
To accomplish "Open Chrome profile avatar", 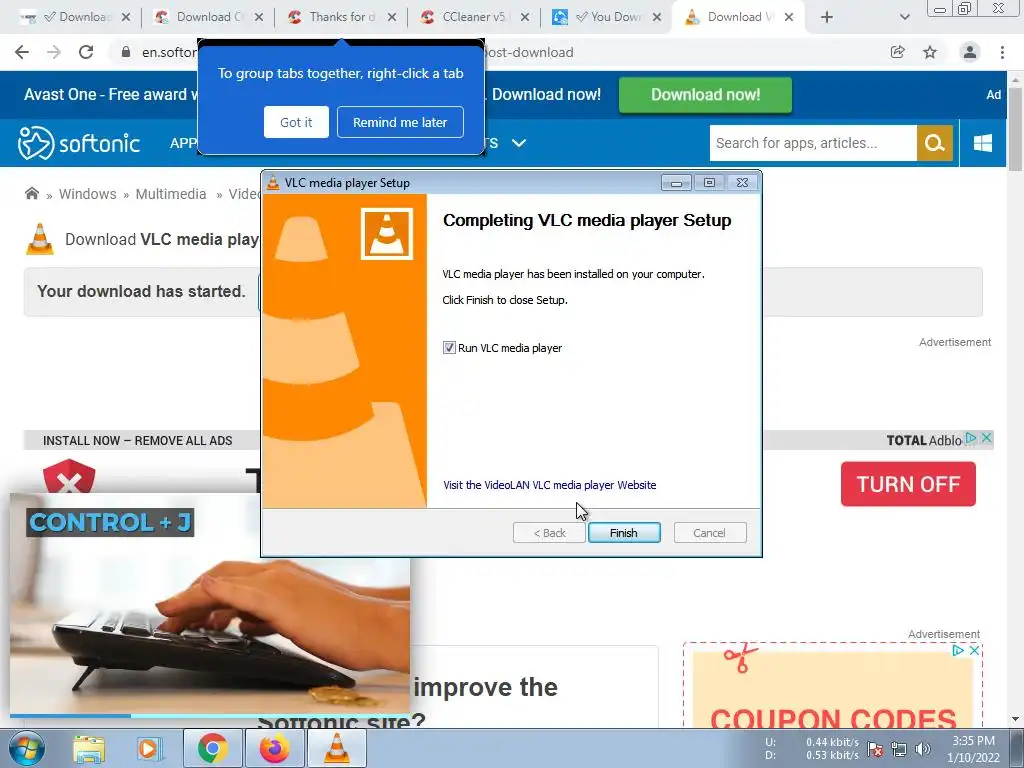I will point(970,52).
